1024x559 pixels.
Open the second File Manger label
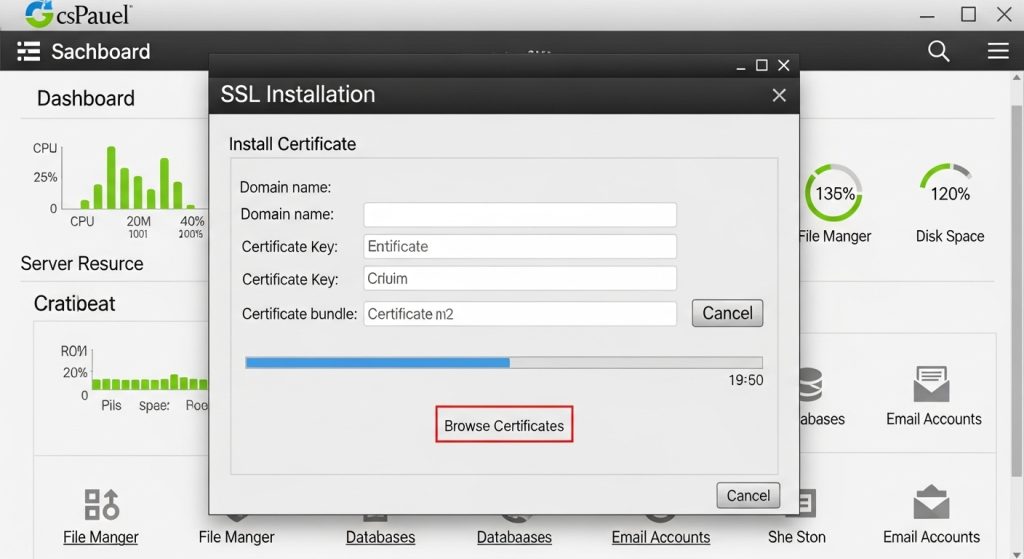click(x=236, y=537)
